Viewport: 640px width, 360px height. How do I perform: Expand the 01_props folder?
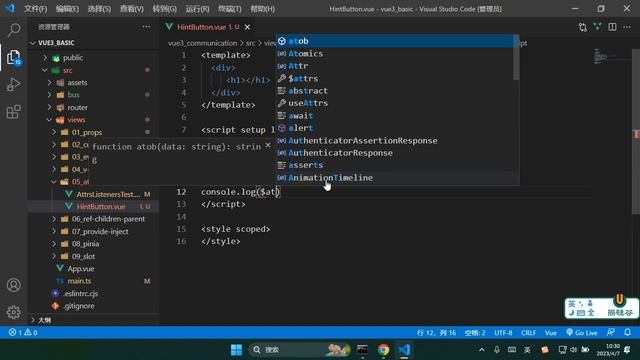point(93,132)
